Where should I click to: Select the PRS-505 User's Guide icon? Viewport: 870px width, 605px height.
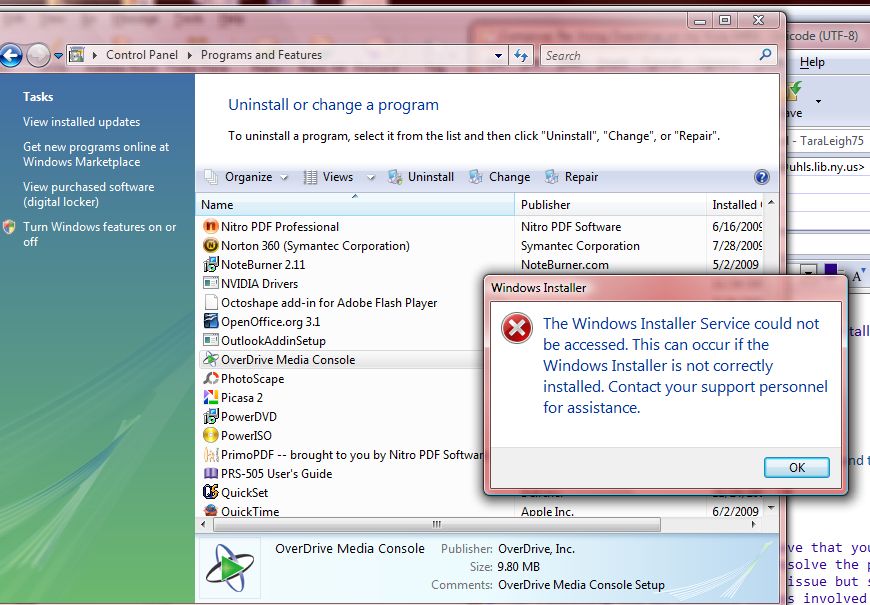point(211,473)
